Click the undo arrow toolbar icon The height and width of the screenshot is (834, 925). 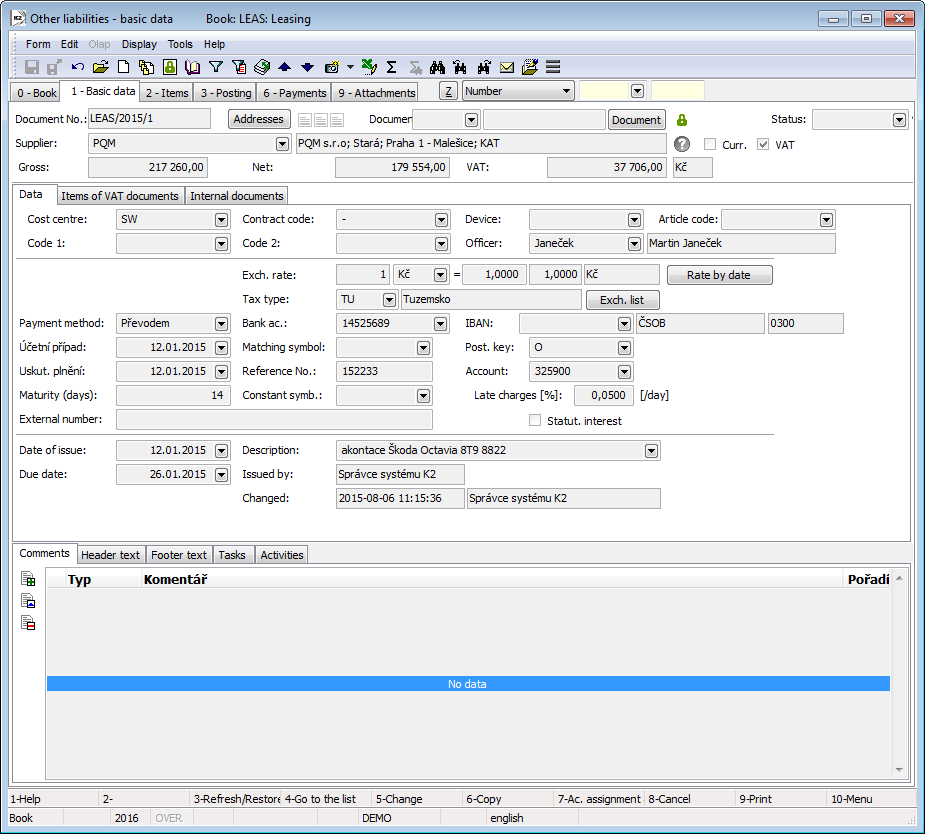pos(78,67)
